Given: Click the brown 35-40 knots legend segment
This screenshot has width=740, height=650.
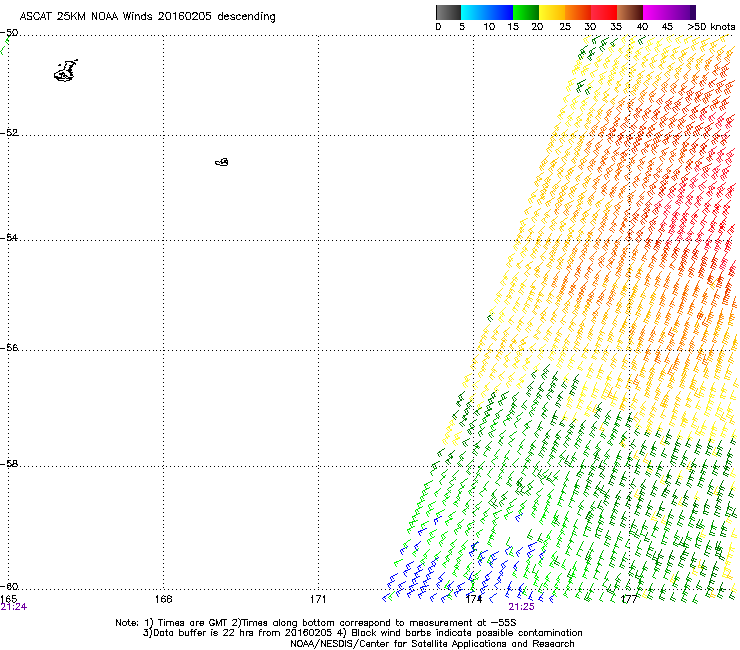Looking at the screenshot, I should [x=630, y=12].
